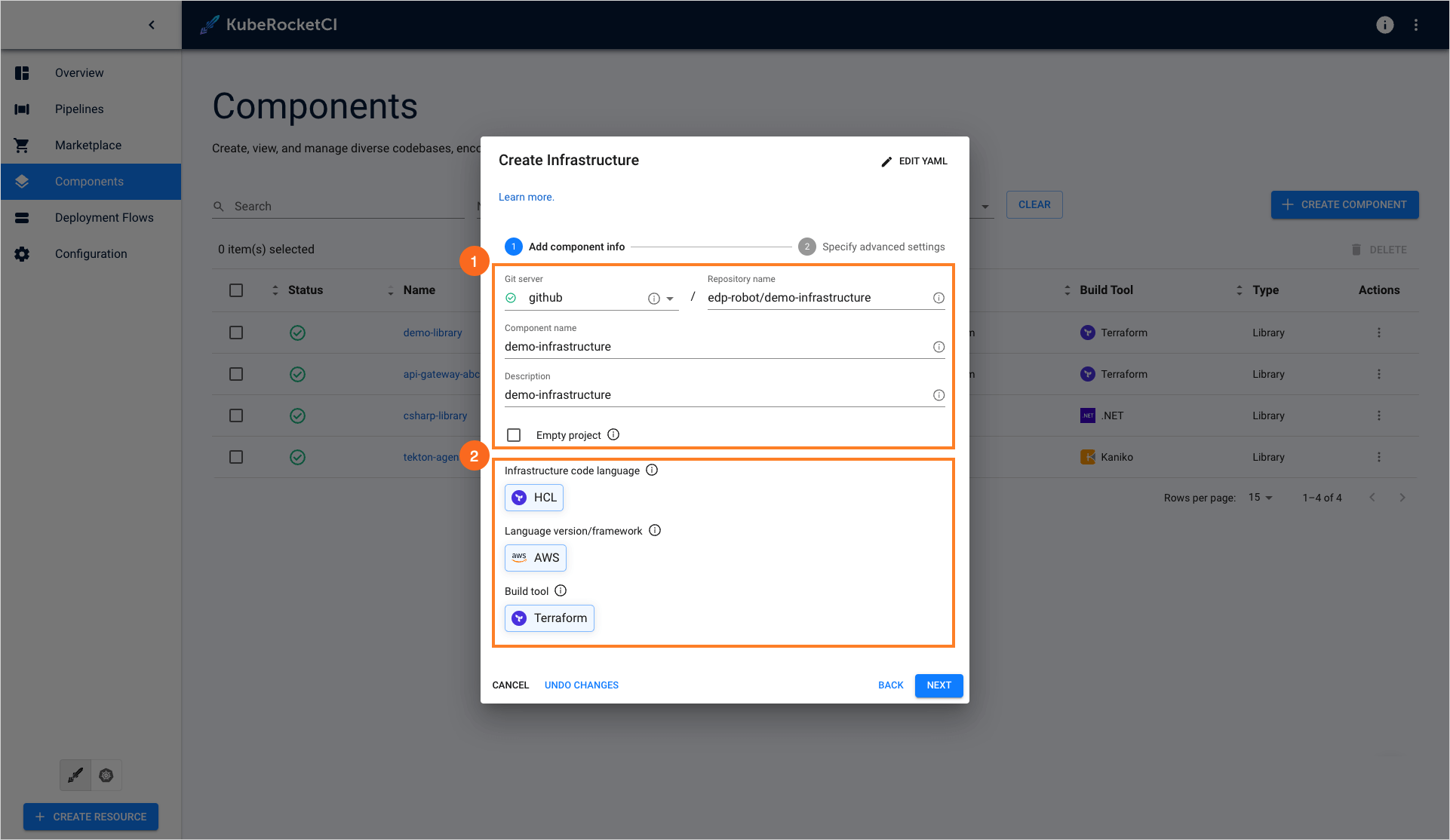Image resolution: width=1450 pixels, height=840 pixels.
Task: Go to Marketplace in the sidebar
Action: [88, 146]
